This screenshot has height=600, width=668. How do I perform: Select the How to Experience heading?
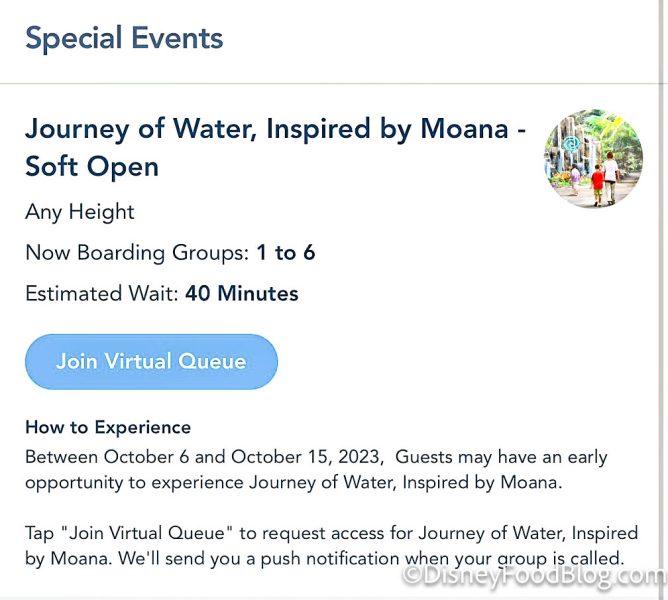pyautogui.click(x=108, y=427)
